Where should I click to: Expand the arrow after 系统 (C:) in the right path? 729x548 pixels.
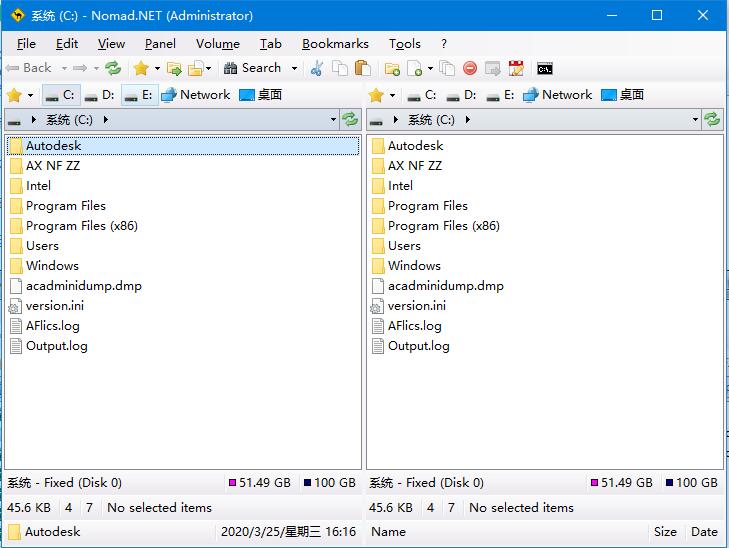pyautogui.click(x=468, y=120)
